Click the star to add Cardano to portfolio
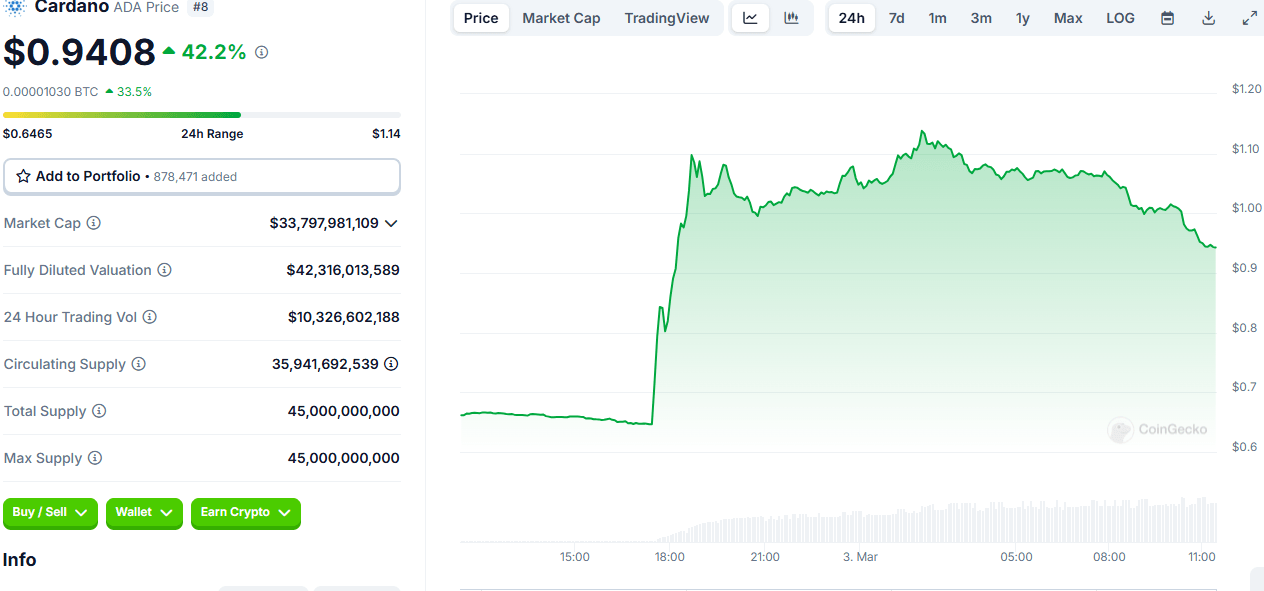Screen dimensions: 1264x591 [22, 175]
